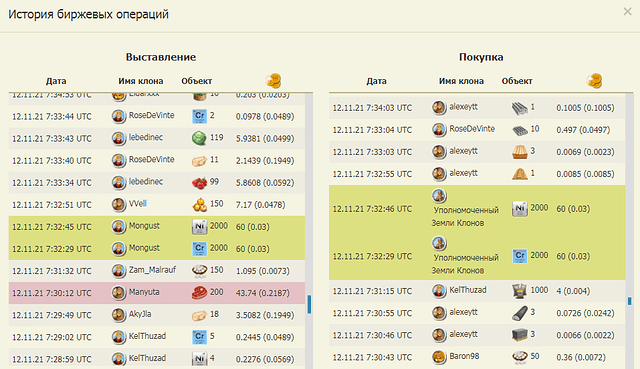
Task: Open KelThuzad profile in purchase 7:31:15 row
Action: 468,290
